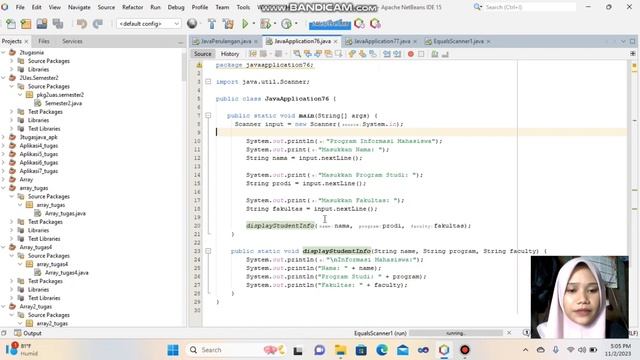Select Array_tugas.java in Projects tree

coord(65,213)
